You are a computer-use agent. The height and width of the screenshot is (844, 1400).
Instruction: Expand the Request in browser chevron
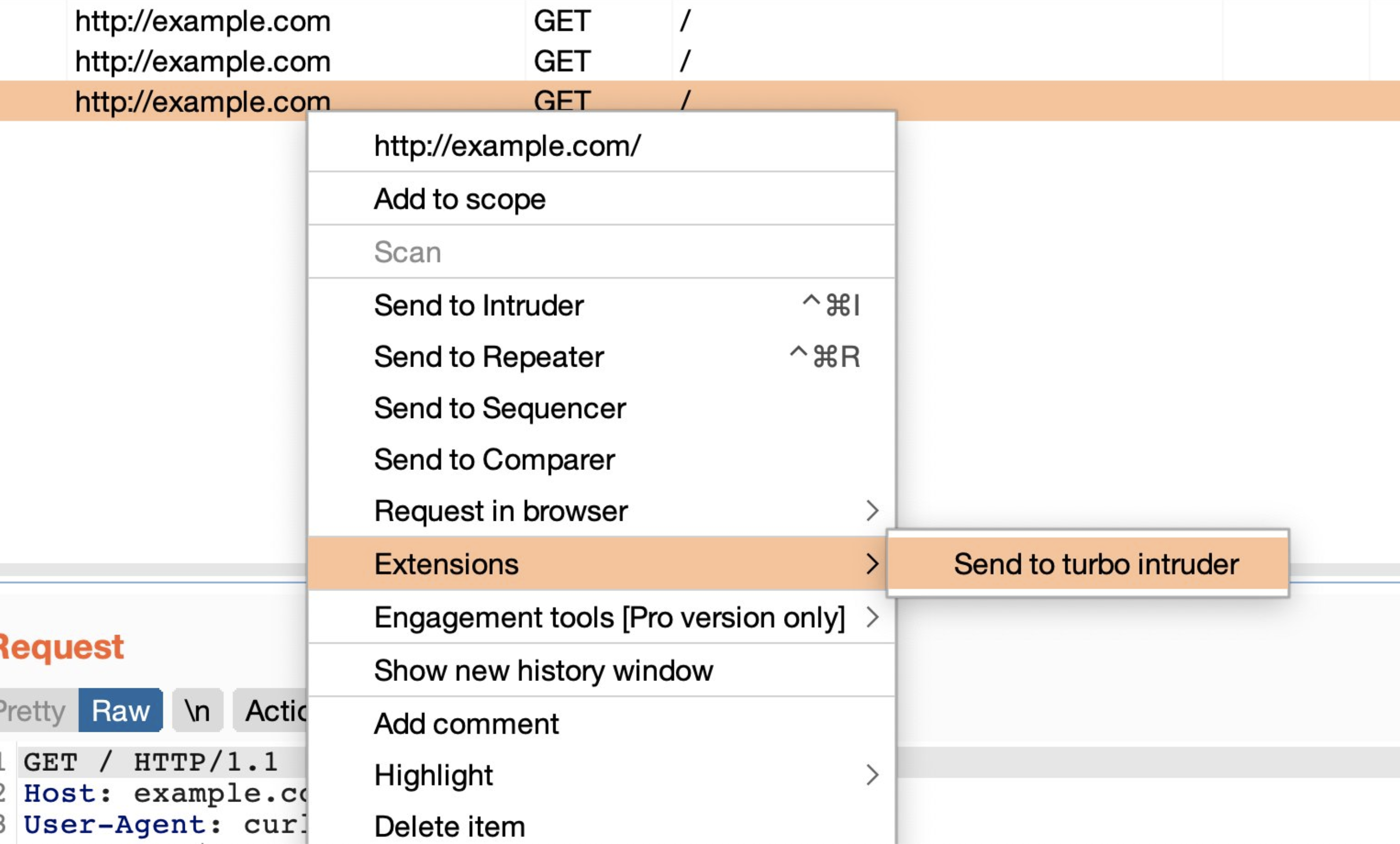[x=872, y=510]
